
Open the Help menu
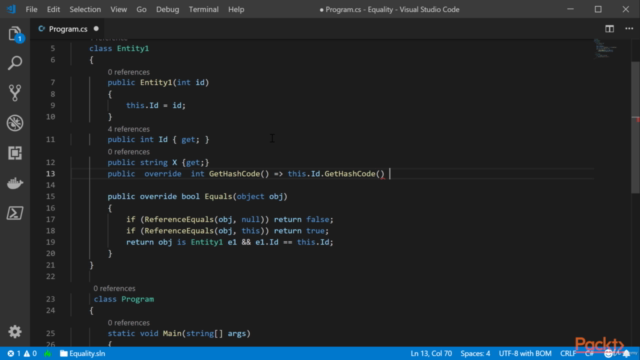[236, 9]
